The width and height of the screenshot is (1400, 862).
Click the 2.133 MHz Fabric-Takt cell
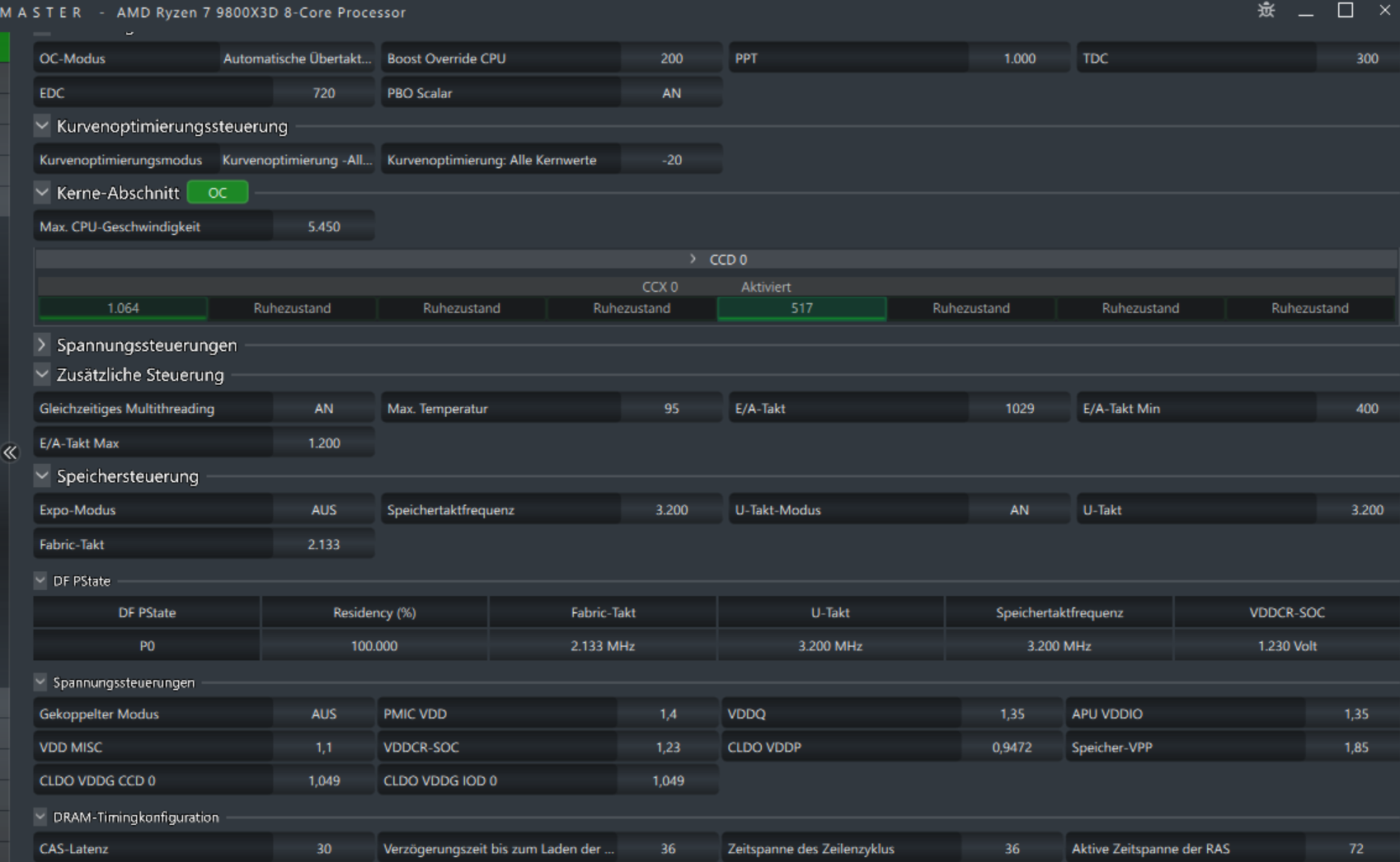pyautogui.click(x=603, y=646)
